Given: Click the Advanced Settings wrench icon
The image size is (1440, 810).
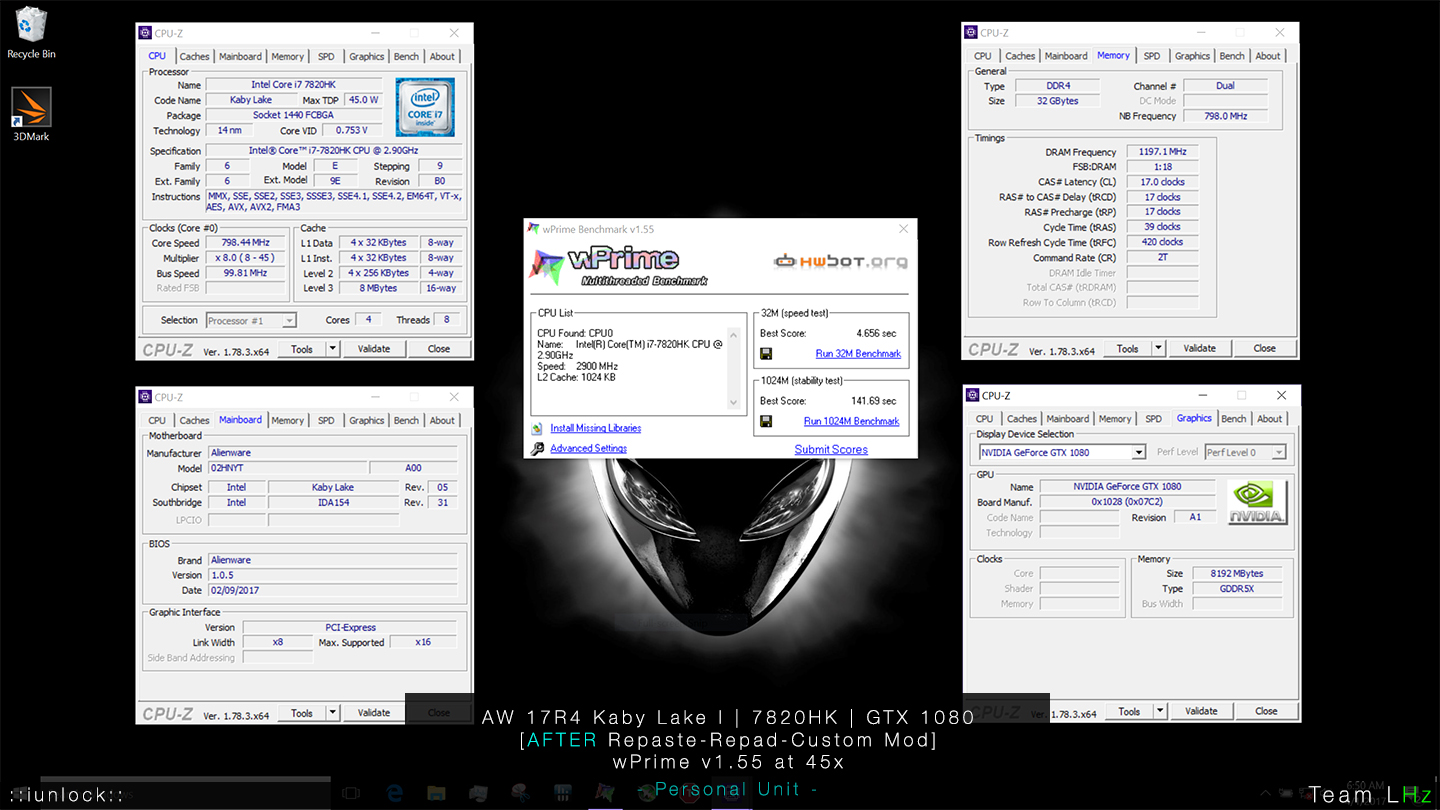Looking at the screenshot, I should tap(538, 449).
